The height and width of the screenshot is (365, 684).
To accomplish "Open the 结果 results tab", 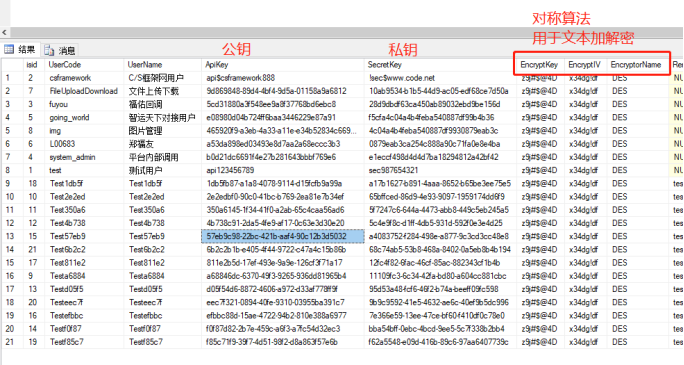I will [x=20, y=49].
